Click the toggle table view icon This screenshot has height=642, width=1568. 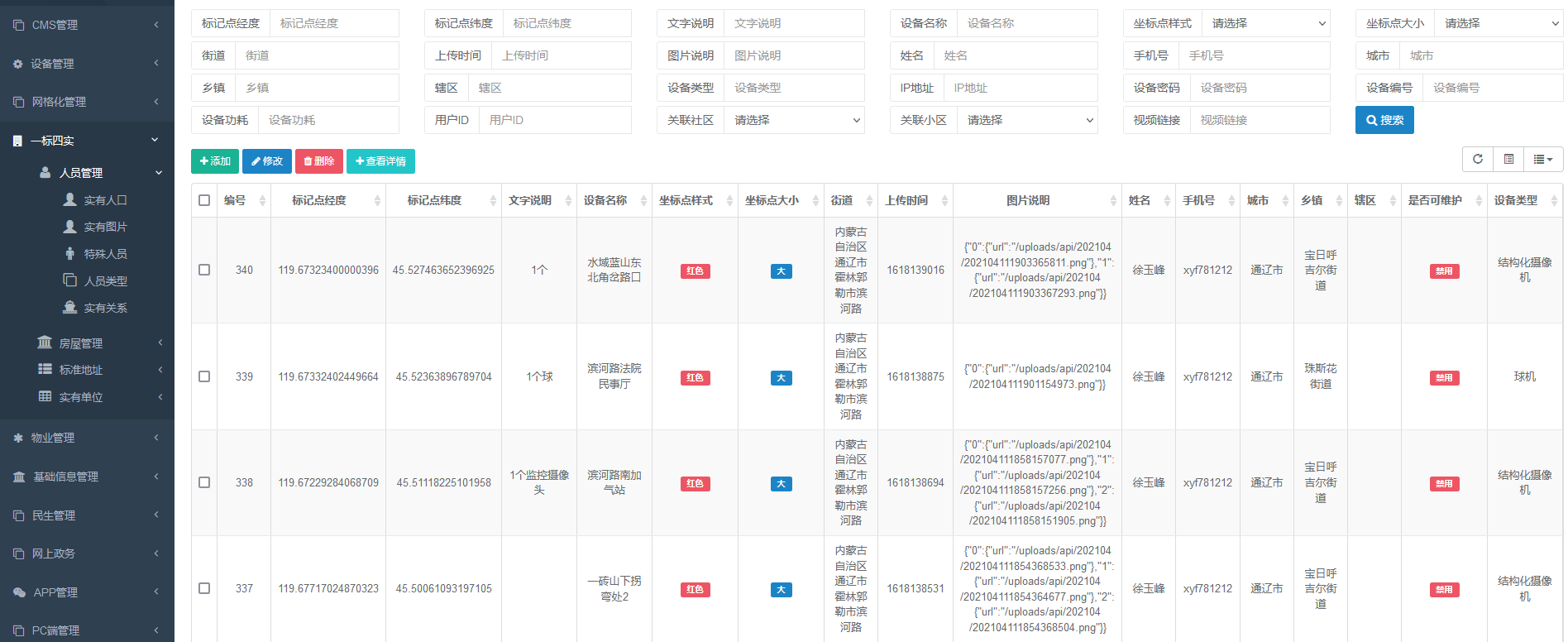tap(1508, 159)
